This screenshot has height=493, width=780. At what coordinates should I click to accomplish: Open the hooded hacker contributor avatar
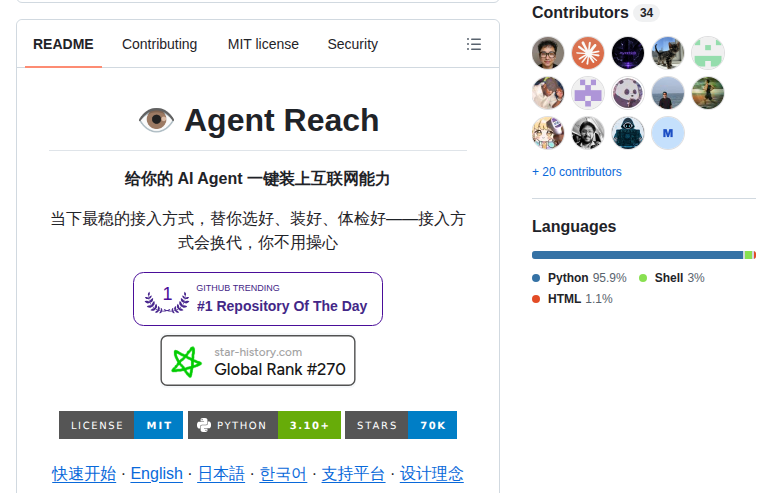628,133
